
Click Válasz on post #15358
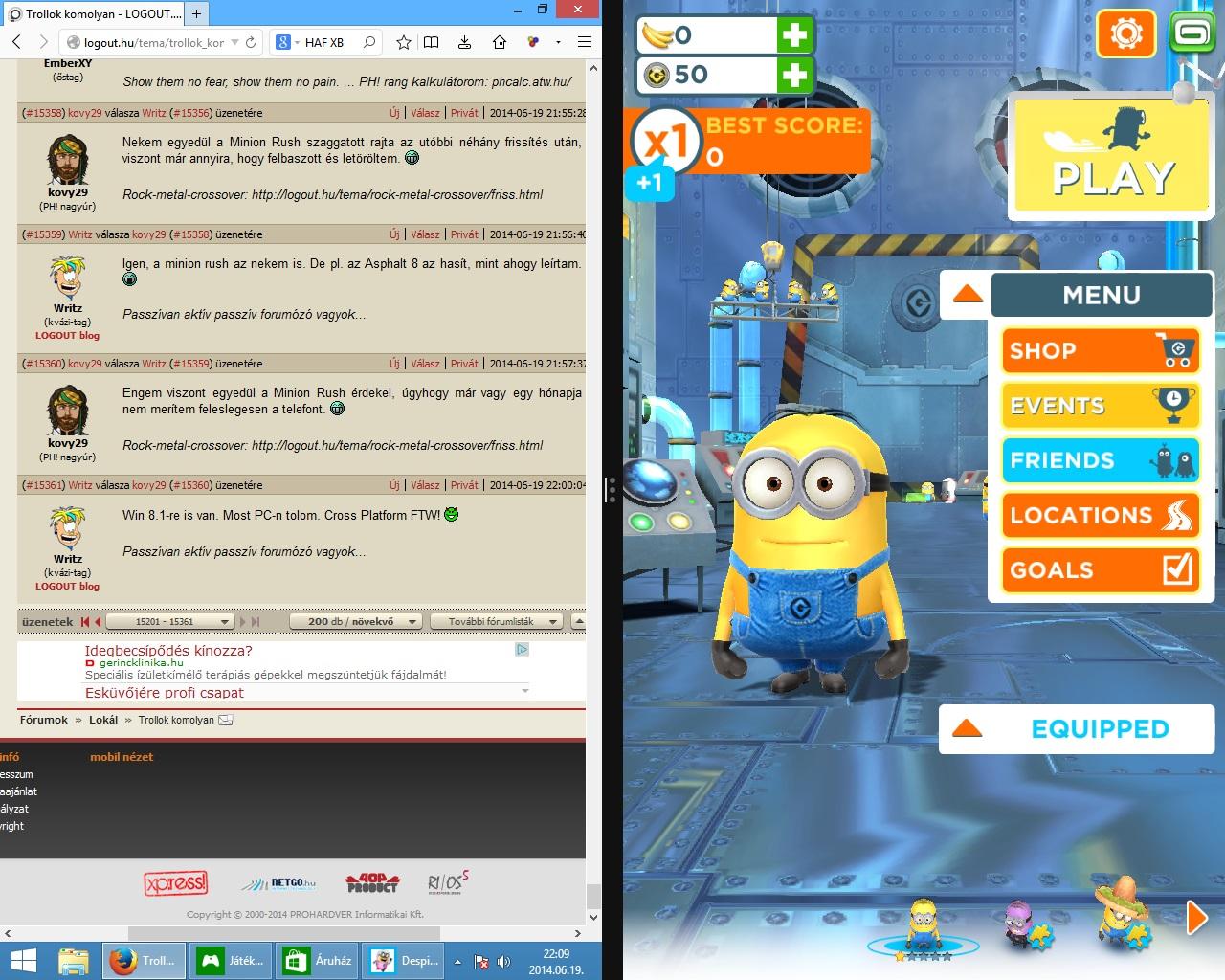[x=425, y=113]
